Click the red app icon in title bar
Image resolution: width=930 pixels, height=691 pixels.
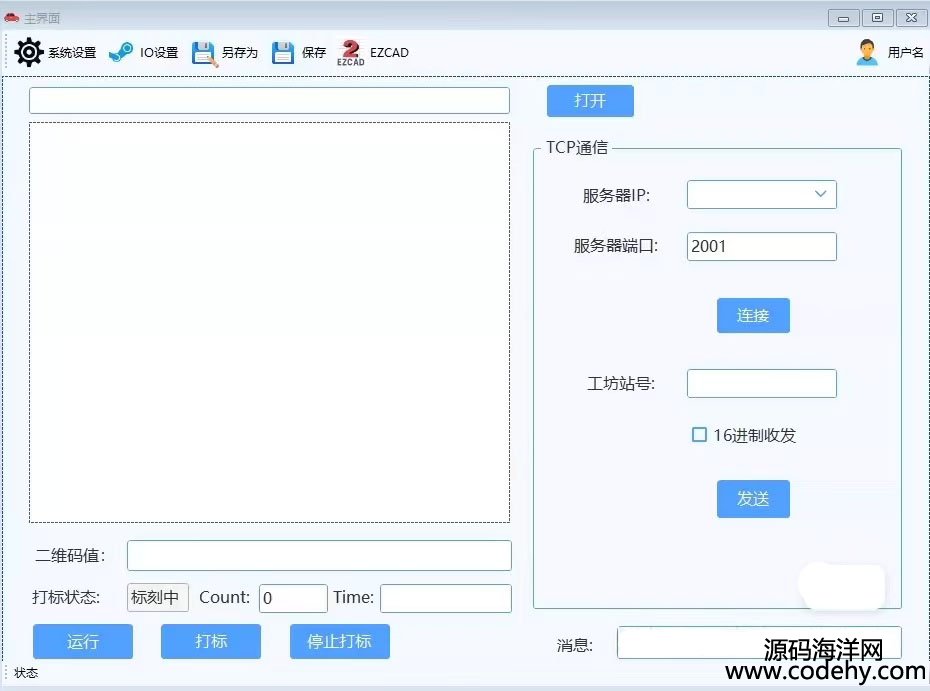point(12,18)
